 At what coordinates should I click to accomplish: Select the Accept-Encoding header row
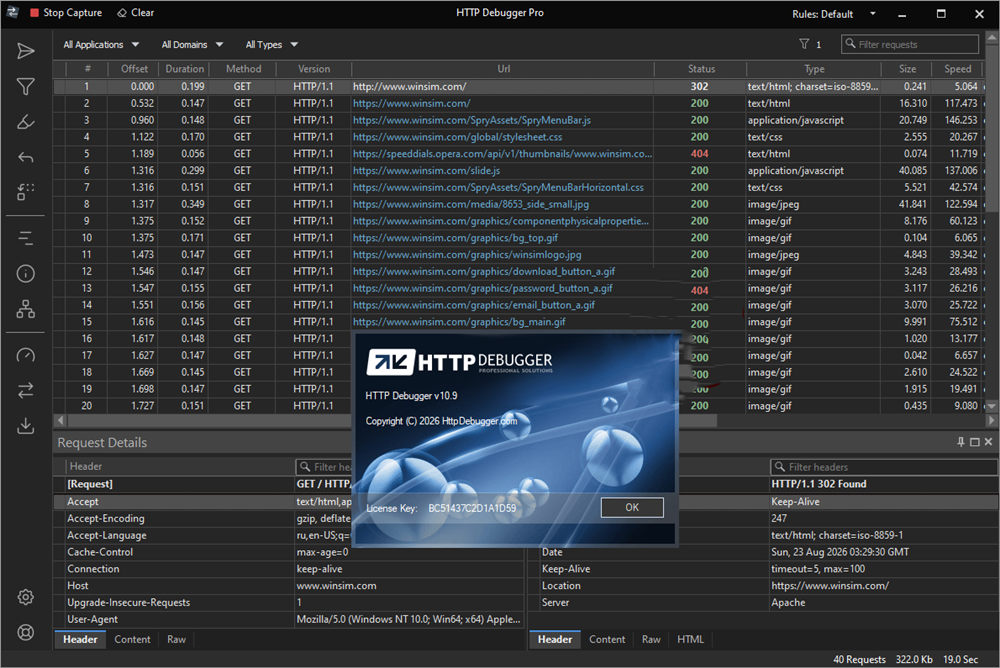tap(288, 519)
